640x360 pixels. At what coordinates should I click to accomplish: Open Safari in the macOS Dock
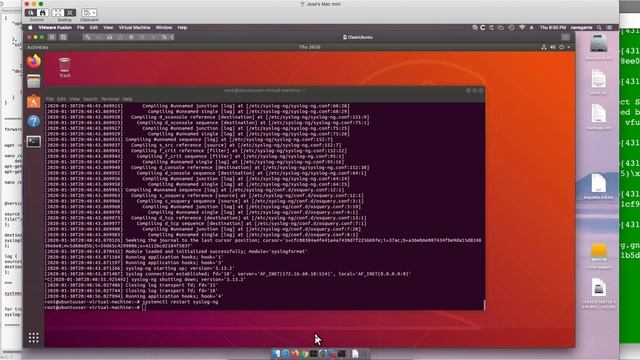coord(286,353)
